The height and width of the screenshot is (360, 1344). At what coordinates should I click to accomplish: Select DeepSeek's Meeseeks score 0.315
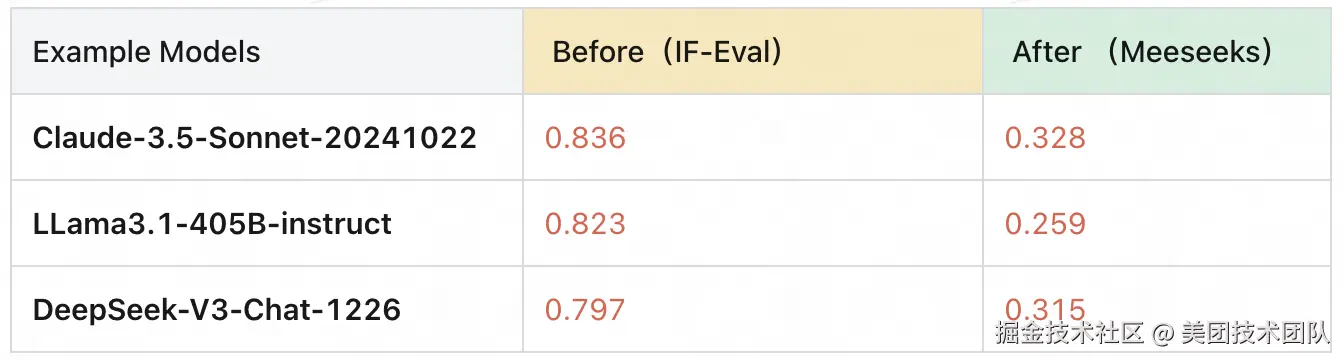1045,310
